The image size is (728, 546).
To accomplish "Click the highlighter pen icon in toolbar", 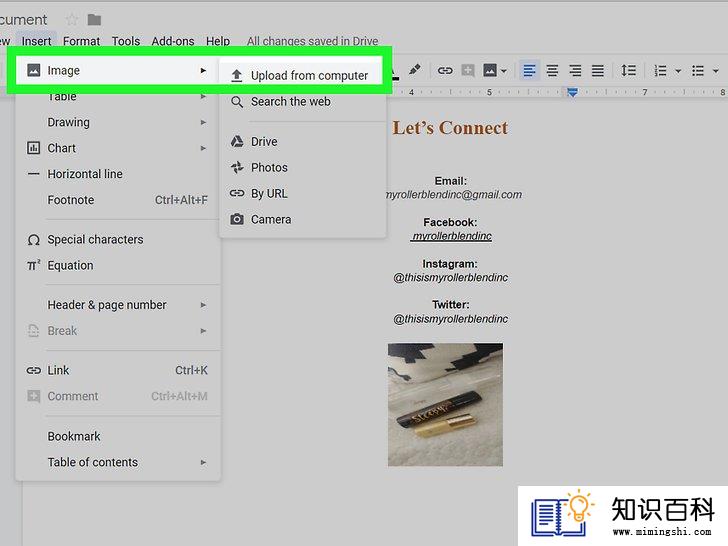I will click(414, 70).
